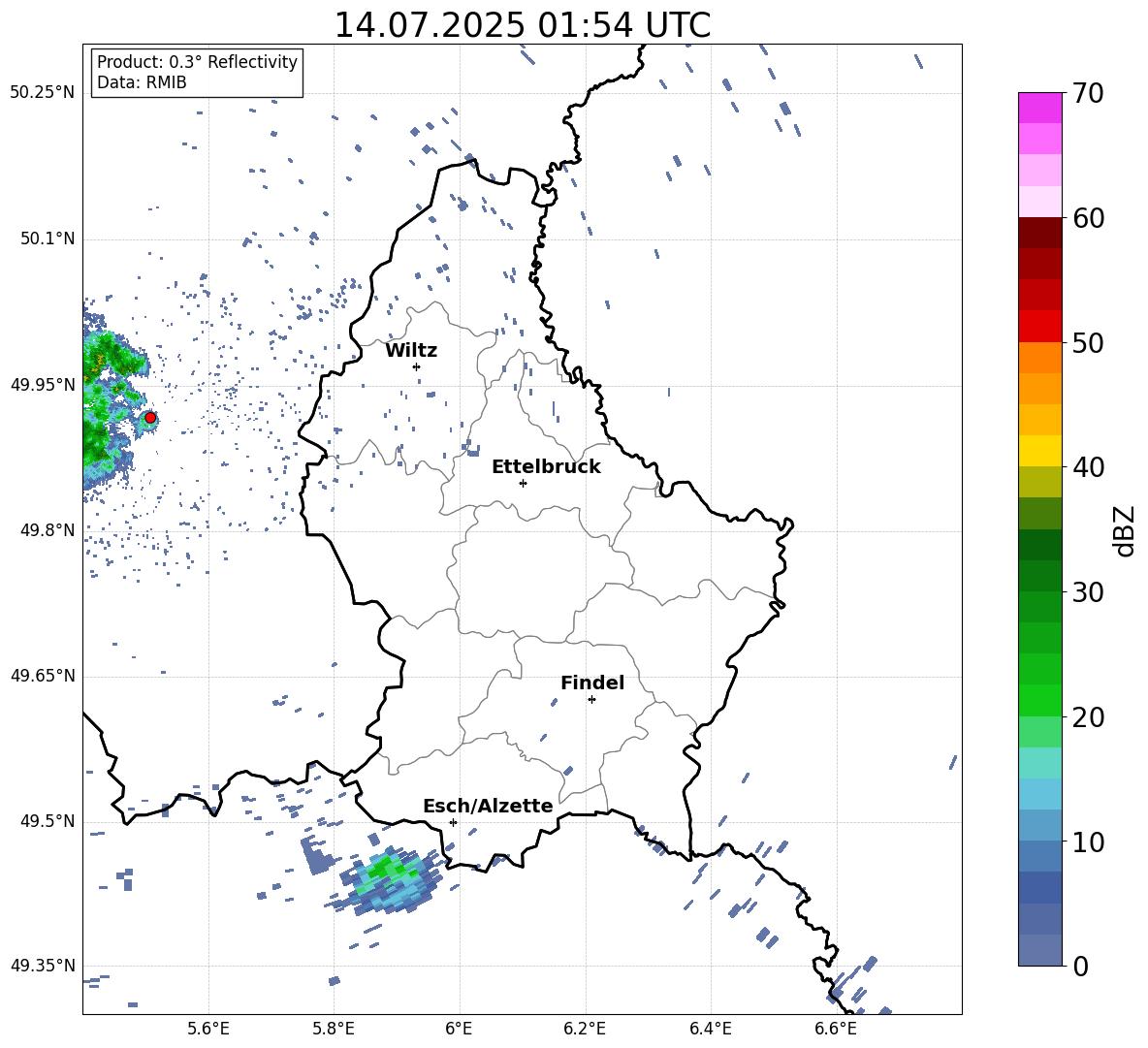Click the Findel station label

pyautogui.click(x=592, y=683)
